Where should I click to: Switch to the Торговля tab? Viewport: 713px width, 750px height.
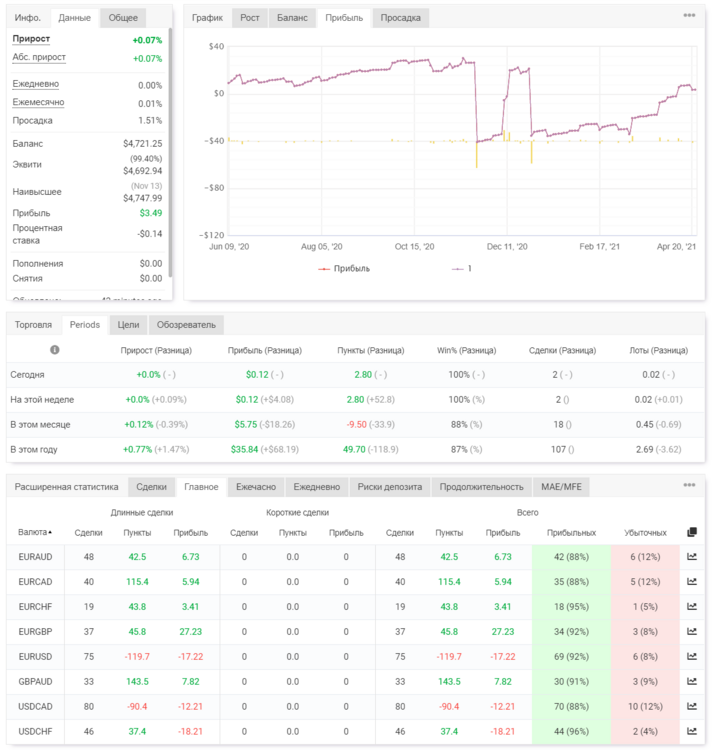[33, 325]
